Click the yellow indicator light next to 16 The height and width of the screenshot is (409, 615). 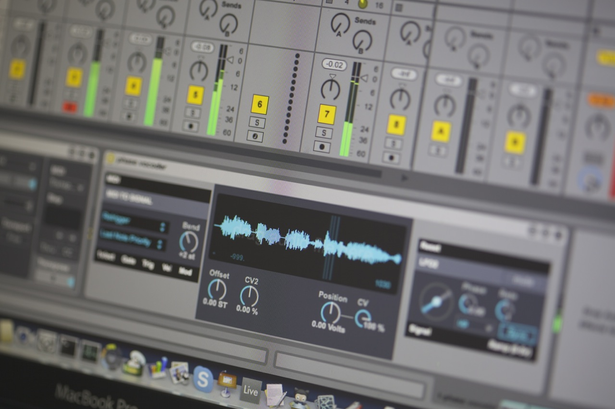tap(363, 4)
